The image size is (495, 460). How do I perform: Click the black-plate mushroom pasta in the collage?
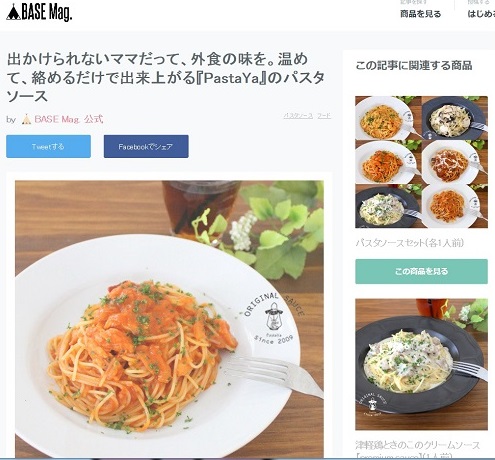455,118
